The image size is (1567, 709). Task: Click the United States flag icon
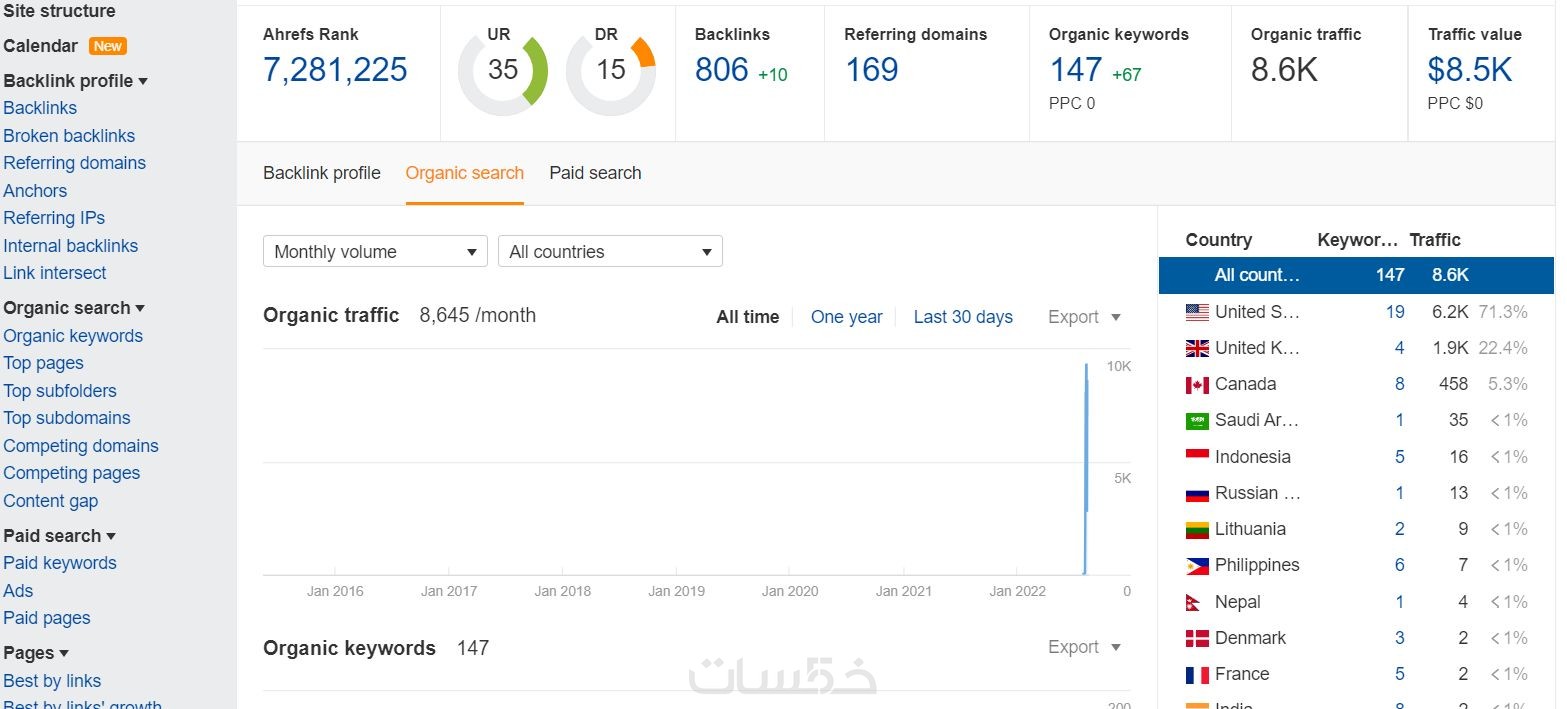[1197, 312]
